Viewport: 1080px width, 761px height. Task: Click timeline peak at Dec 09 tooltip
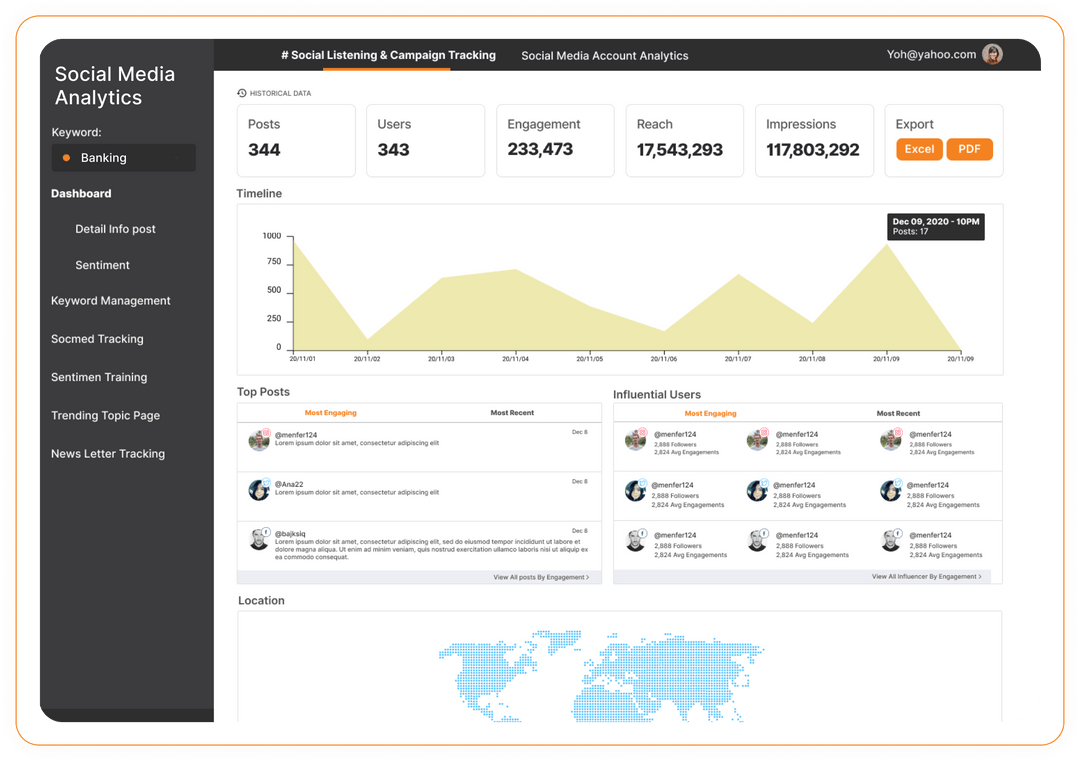coord(886,245)
